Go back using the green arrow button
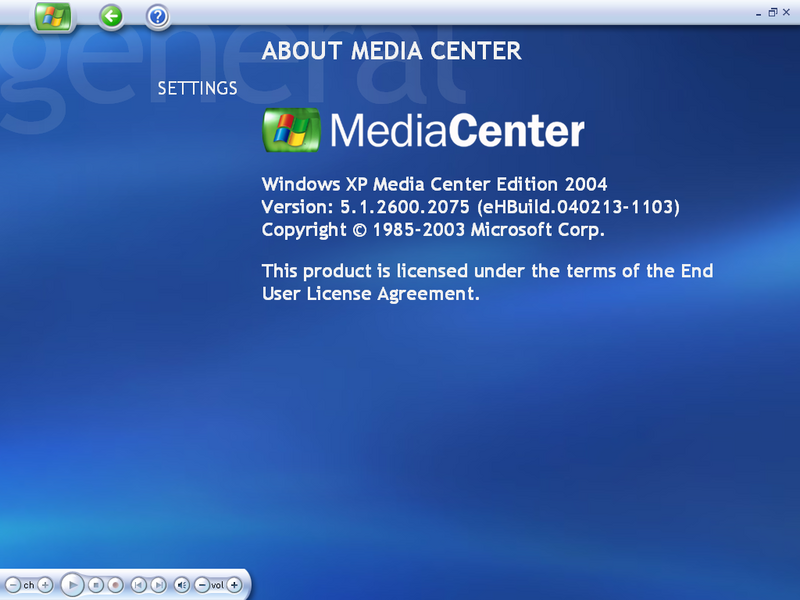 point(111,17)
